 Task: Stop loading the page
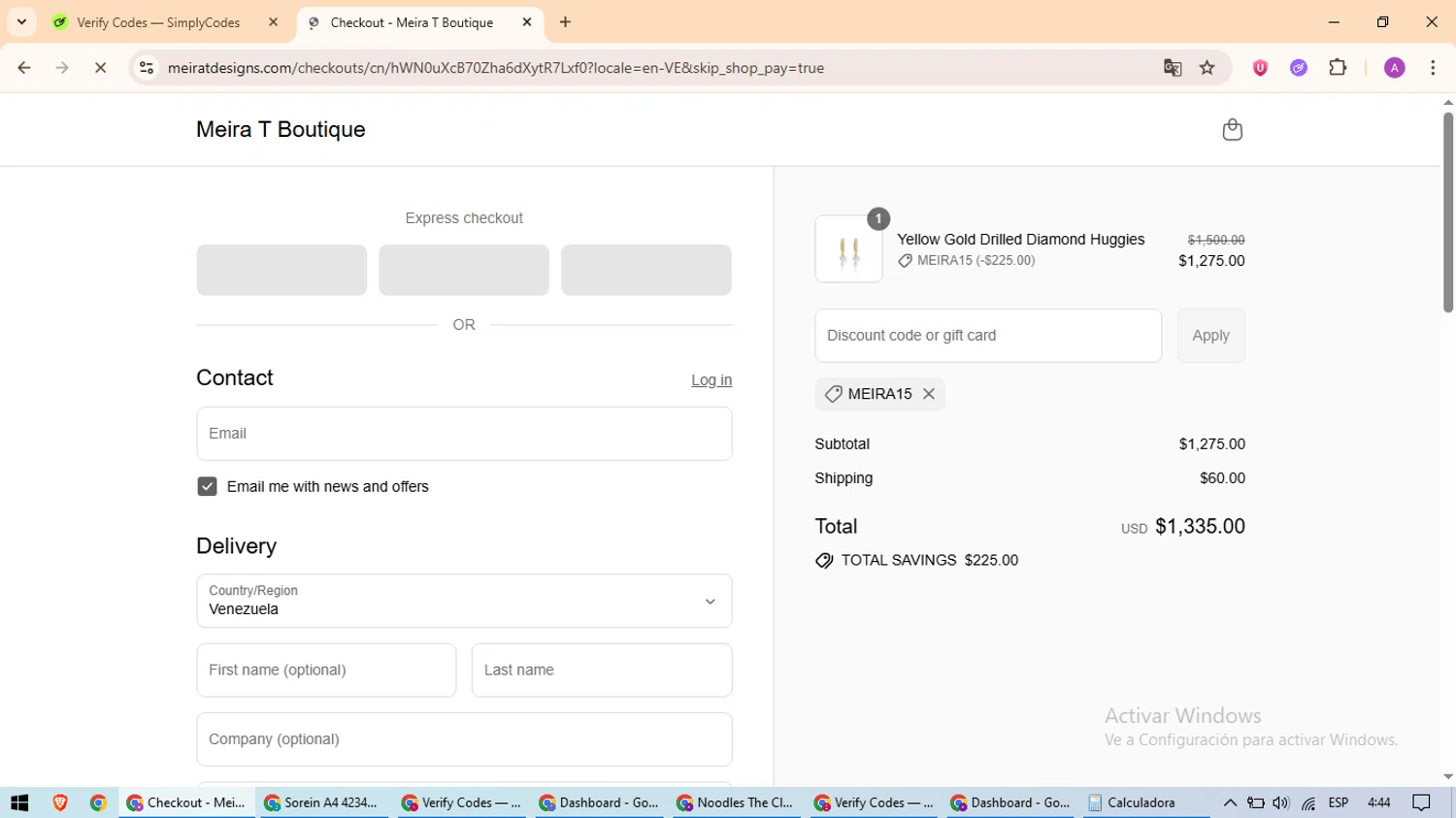coord(100,68)
